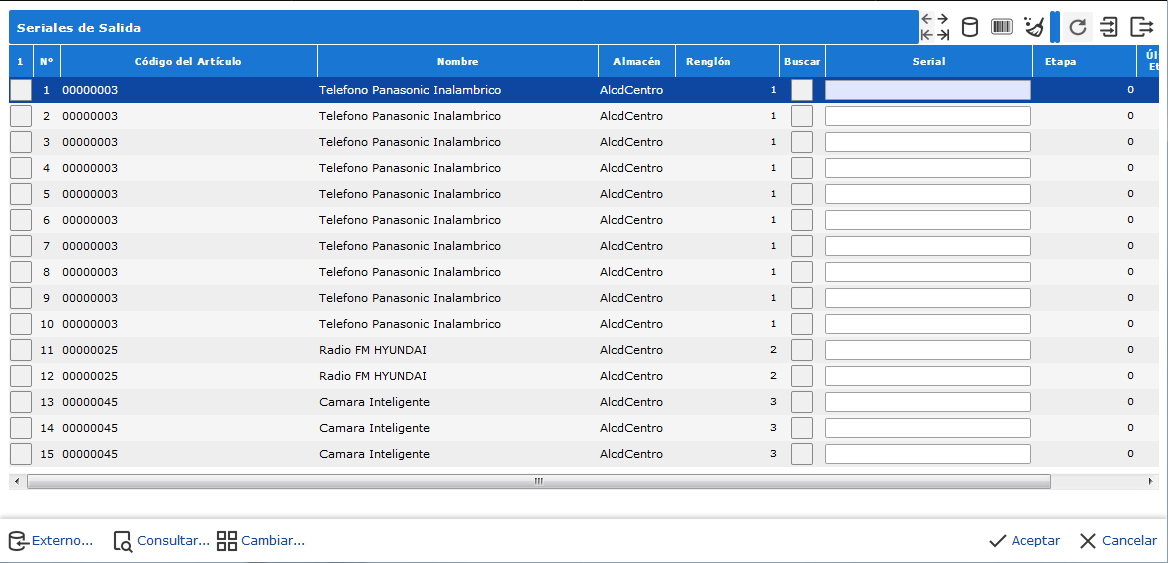Click the Buscar button in row 6
This screenshot has height=563, width=1168.
[802, 220]
